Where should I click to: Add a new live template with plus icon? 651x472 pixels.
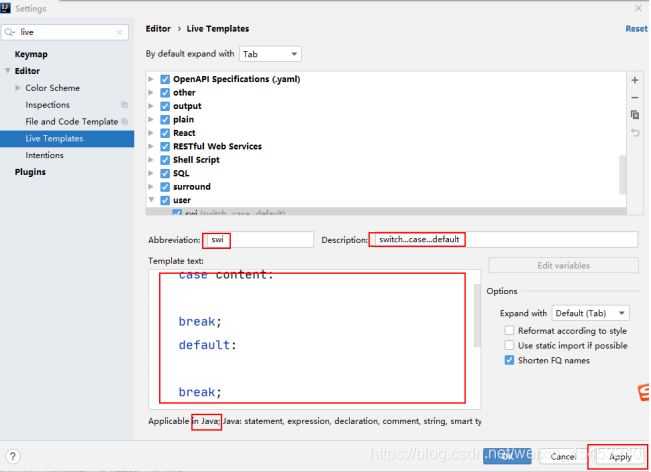point(635,80)
